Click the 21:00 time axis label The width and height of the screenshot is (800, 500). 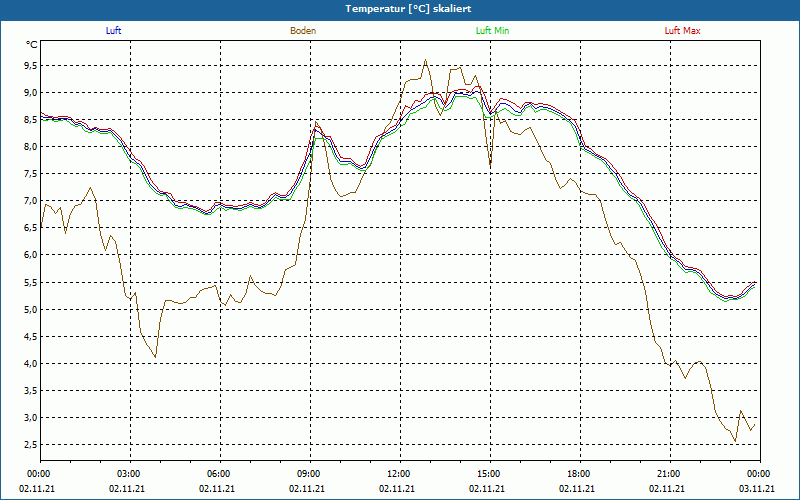(670, 474)
